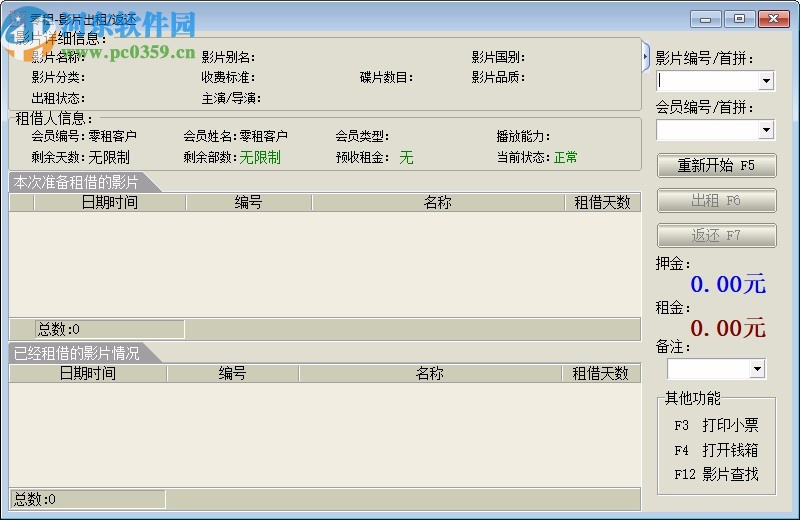Click the 会员姓名 零租客户 value

pyautogui.click(x=264, y=136)
